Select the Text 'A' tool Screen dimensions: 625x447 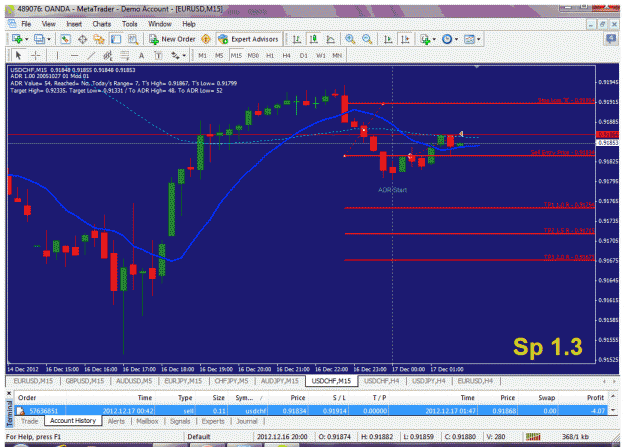141,55
